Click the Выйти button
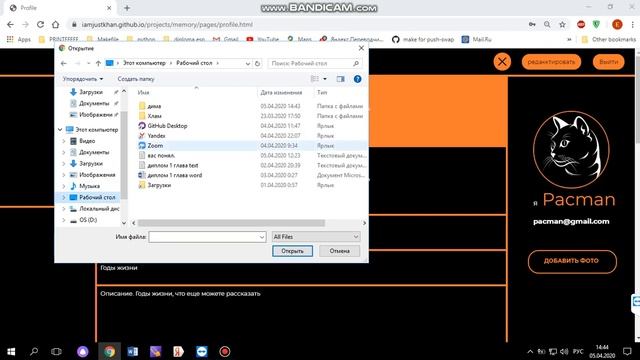 pos(609,62)
